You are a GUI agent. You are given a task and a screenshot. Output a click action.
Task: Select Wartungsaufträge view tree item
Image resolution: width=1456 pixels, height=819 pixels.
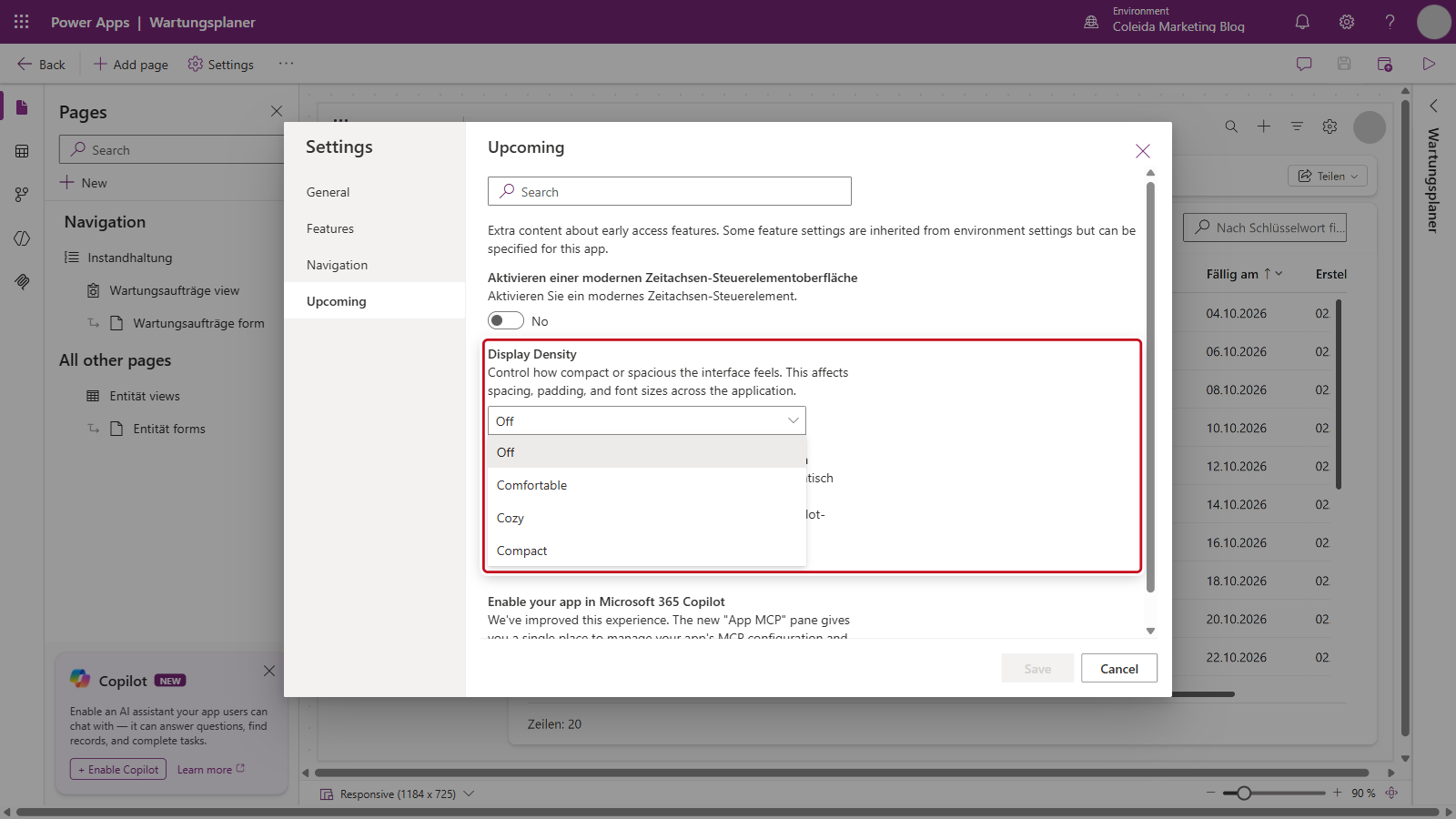(x=174, y=290)
